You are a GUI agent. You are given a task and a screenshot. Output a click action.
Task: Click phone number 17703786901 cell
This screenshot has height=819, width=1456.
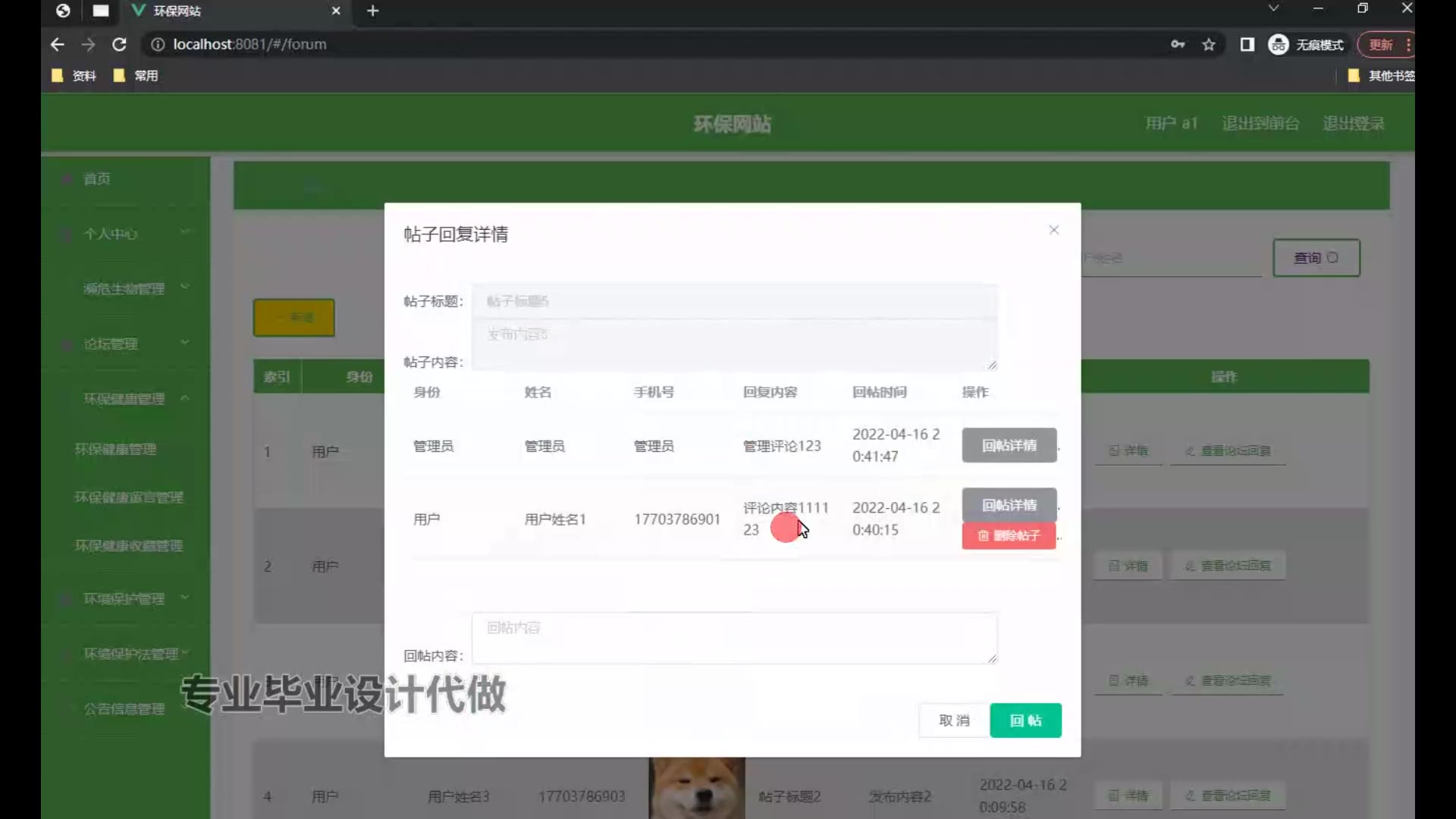[x=677, y=519]
